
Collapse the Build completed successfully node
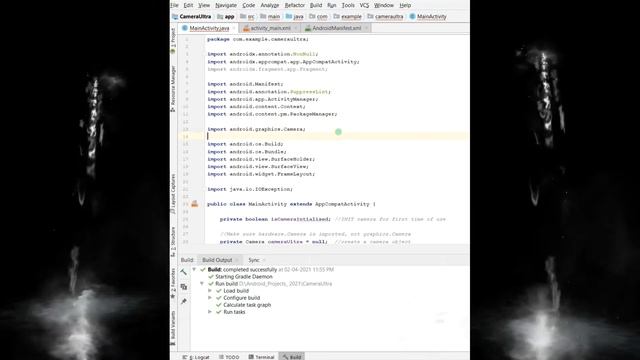click(194, 269)
